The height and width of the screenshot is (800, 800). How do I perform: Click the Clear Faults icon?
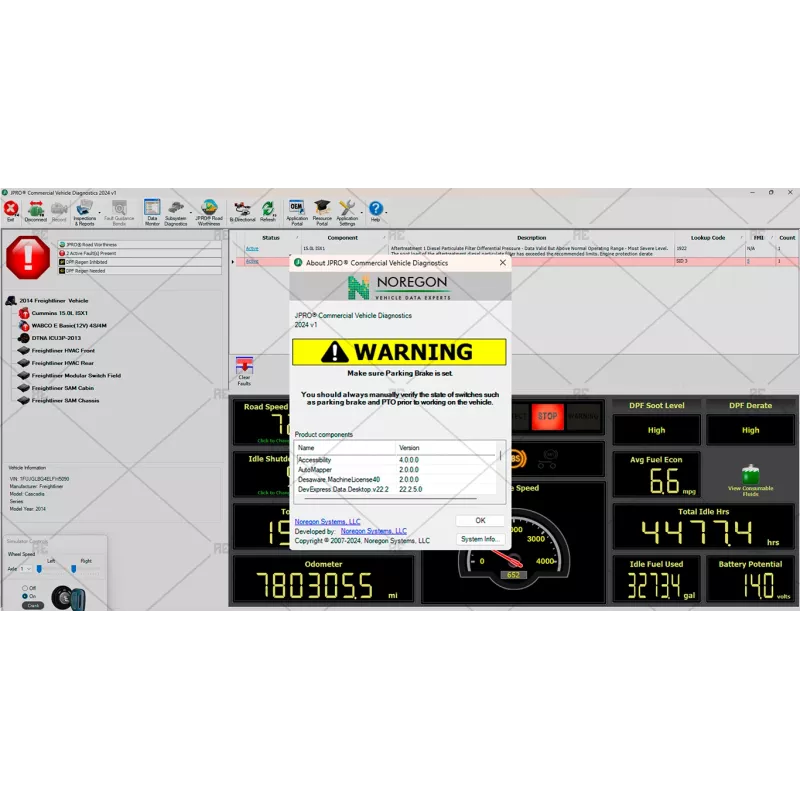pos(244,368)
